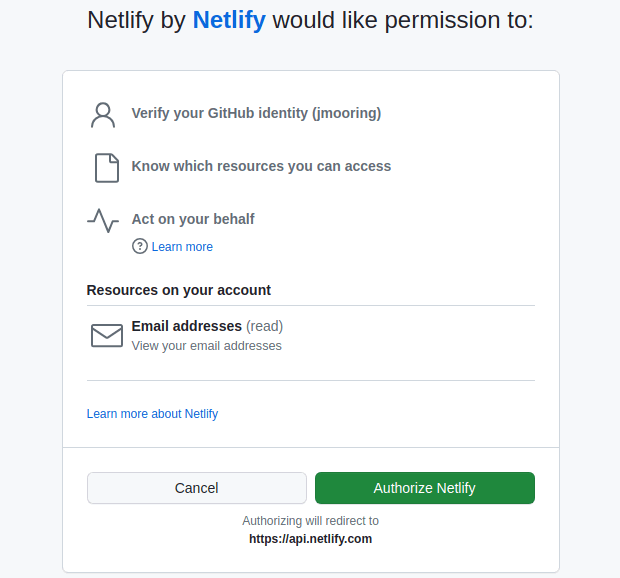The height and width of the screenshot is (578, 620).
Task: Click the activity pulse icon
Action: point(103,220)
